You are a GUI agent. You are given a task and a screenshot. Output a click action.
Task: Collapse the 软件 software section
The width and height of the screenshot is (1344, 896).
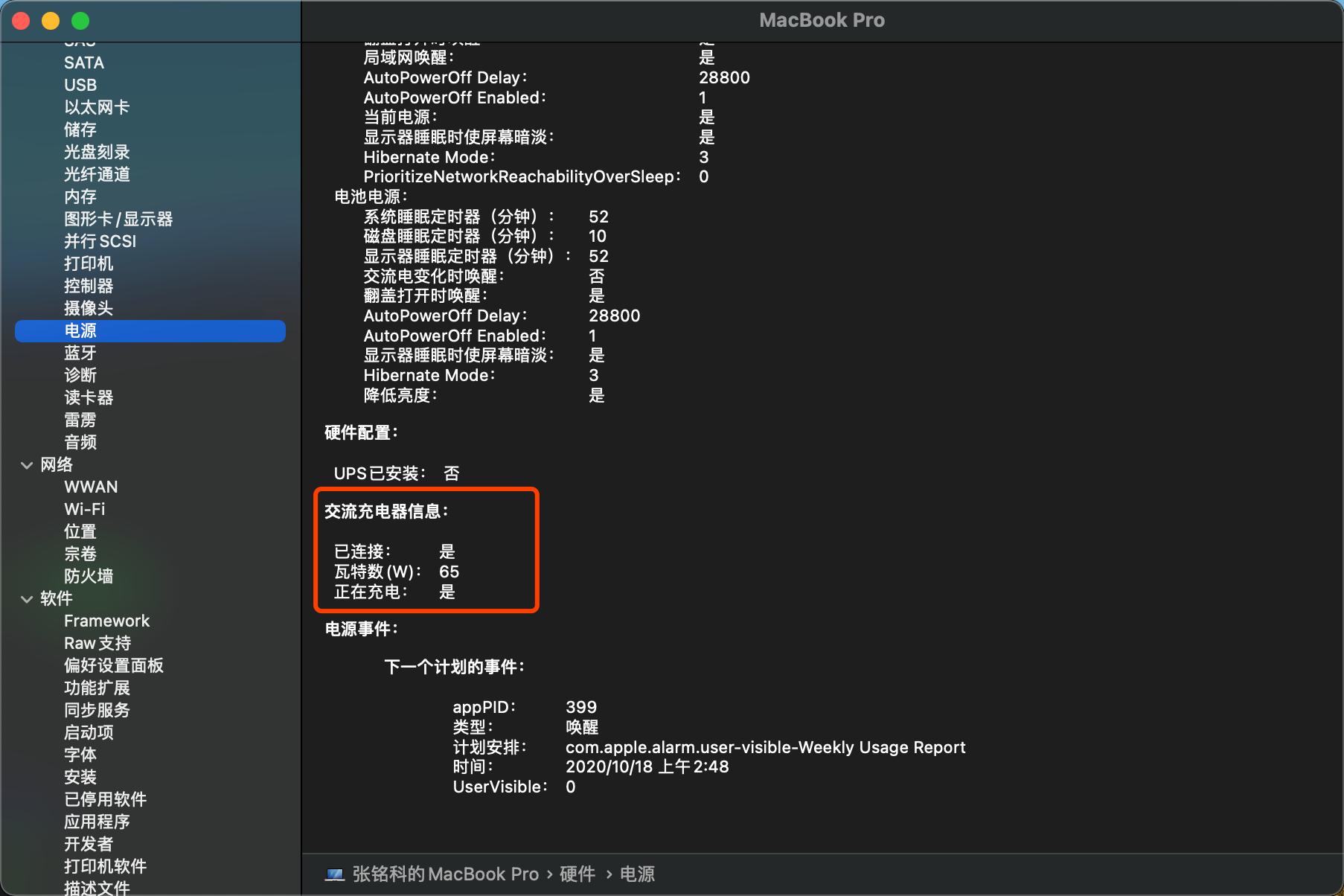(27, 598)
